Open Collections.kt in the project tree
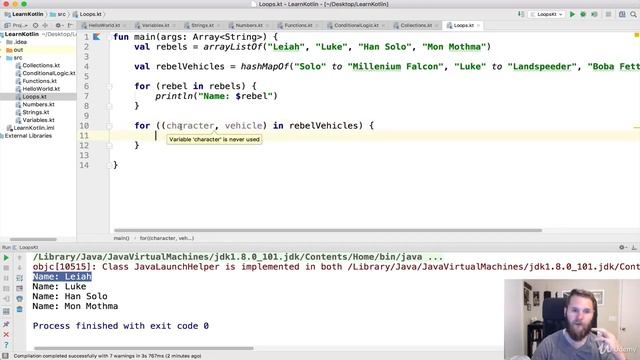Image resolution: width=640 pixels, height=360 pixels. tap(38, 65)
